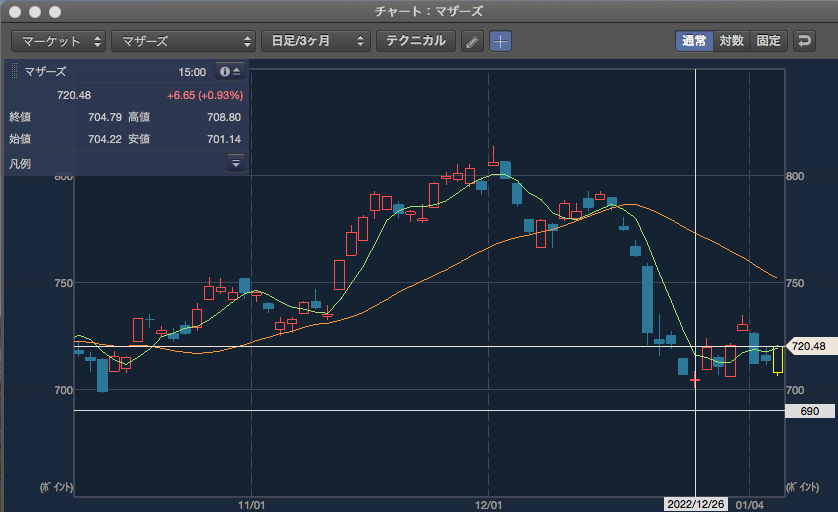The image size is (838, 512).
Task: Toggle the crosshair cursor tool
Action: 500,41
